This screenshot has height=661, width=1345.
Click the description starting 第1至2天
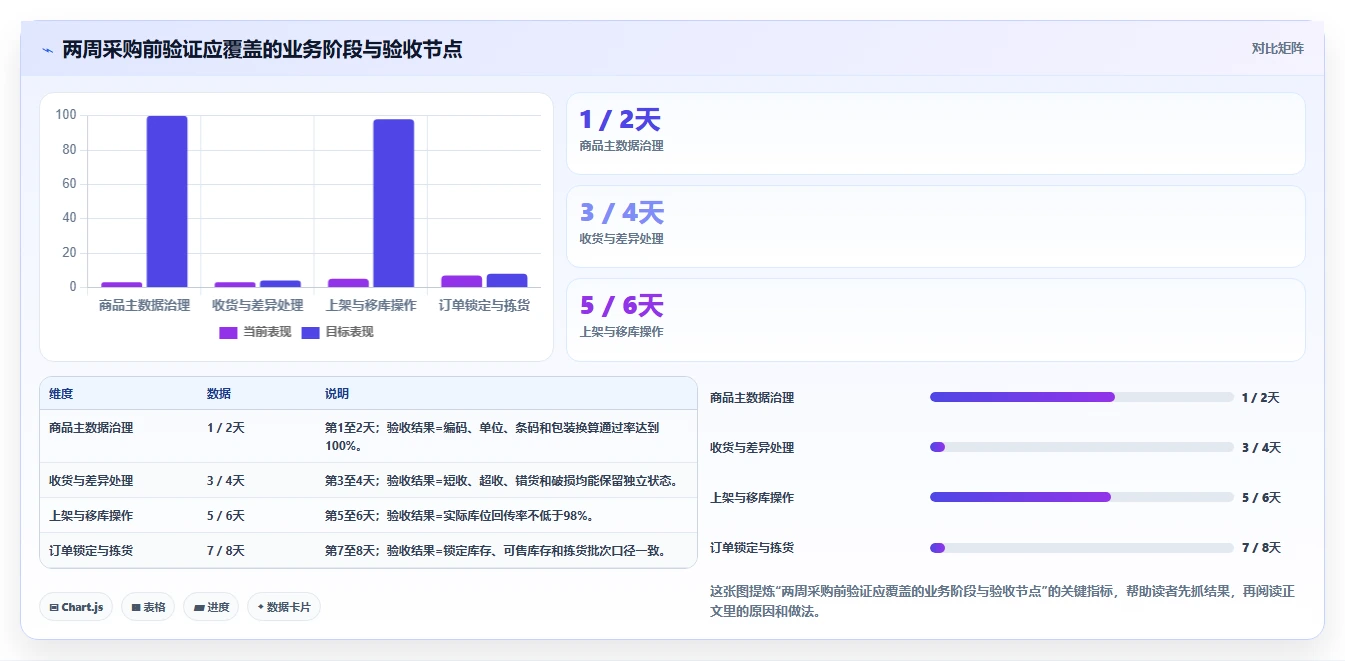click(492, 436)
